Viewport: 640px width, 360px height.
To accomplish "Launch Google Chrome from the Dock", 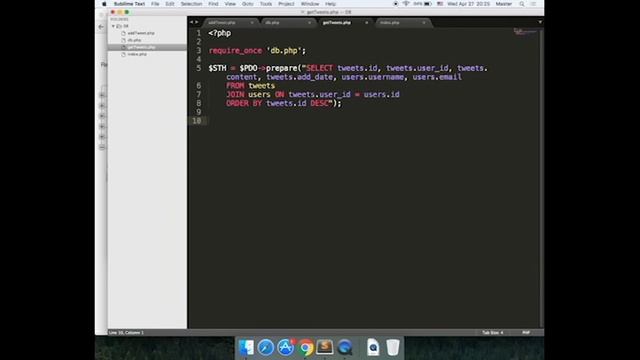I will (x=305, y=347).
